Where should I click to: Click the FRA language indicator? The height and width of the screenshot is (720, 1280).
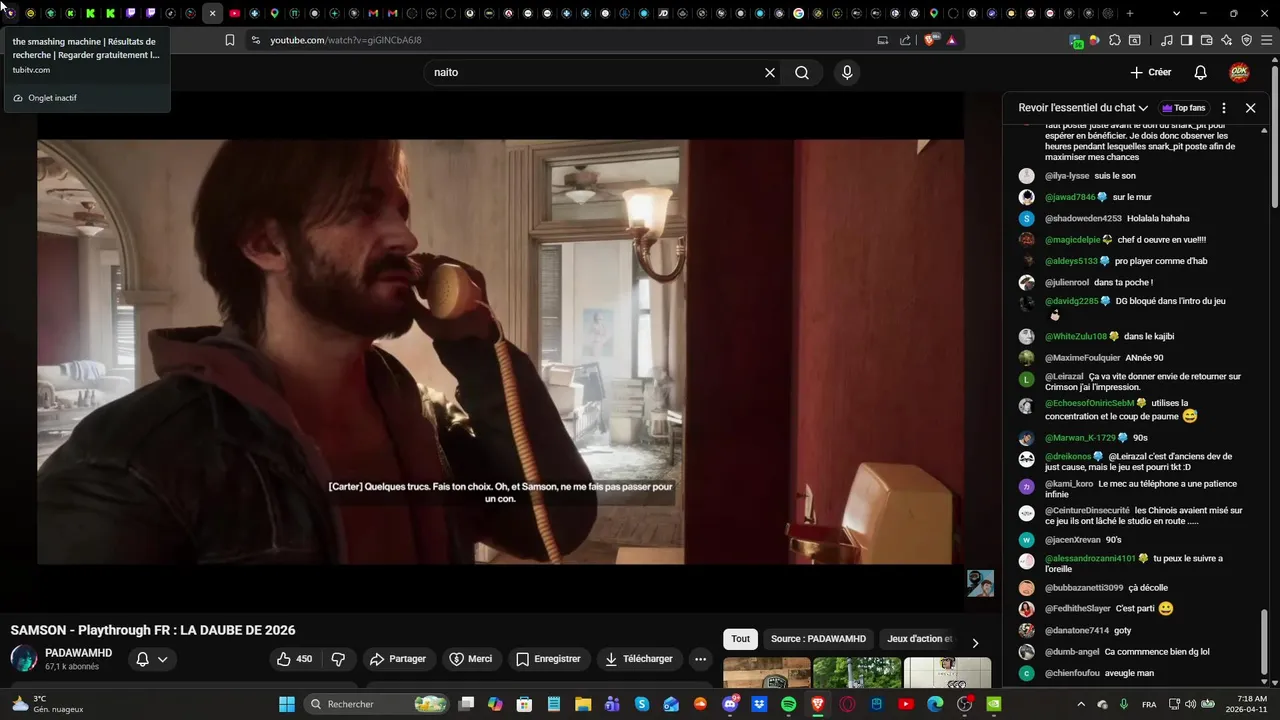pyautogui.click(x=1149, y=704)
